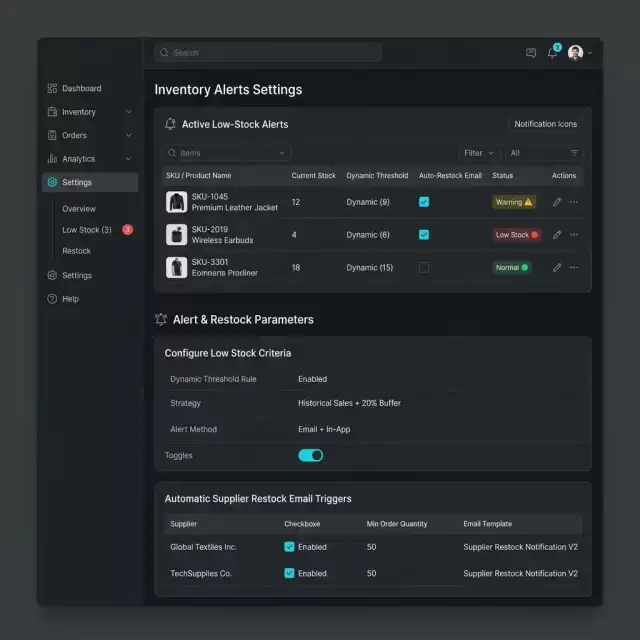The width and height of the screenshot is (640, 640).
Task: Click the search magnifier icon in top bar
Action: (x=164, y=53)
